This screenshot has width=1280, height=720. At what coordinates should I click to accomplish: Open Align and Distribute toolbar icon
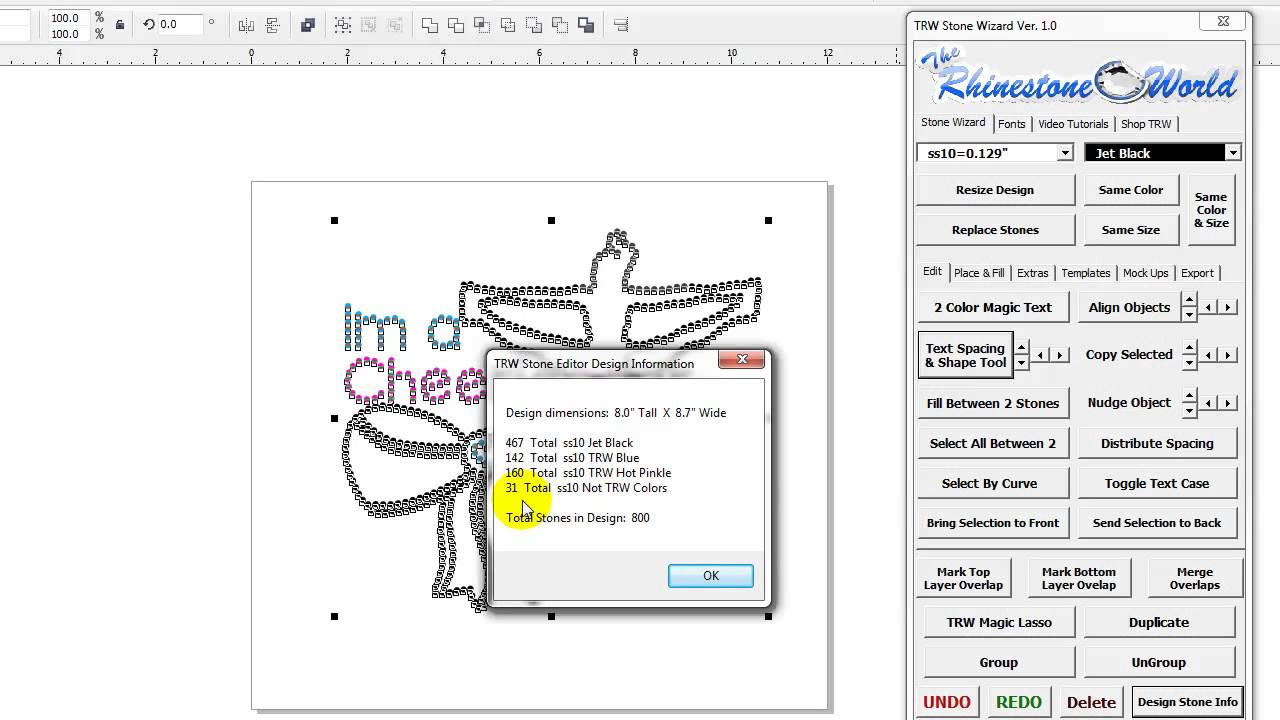pos(621,25)
